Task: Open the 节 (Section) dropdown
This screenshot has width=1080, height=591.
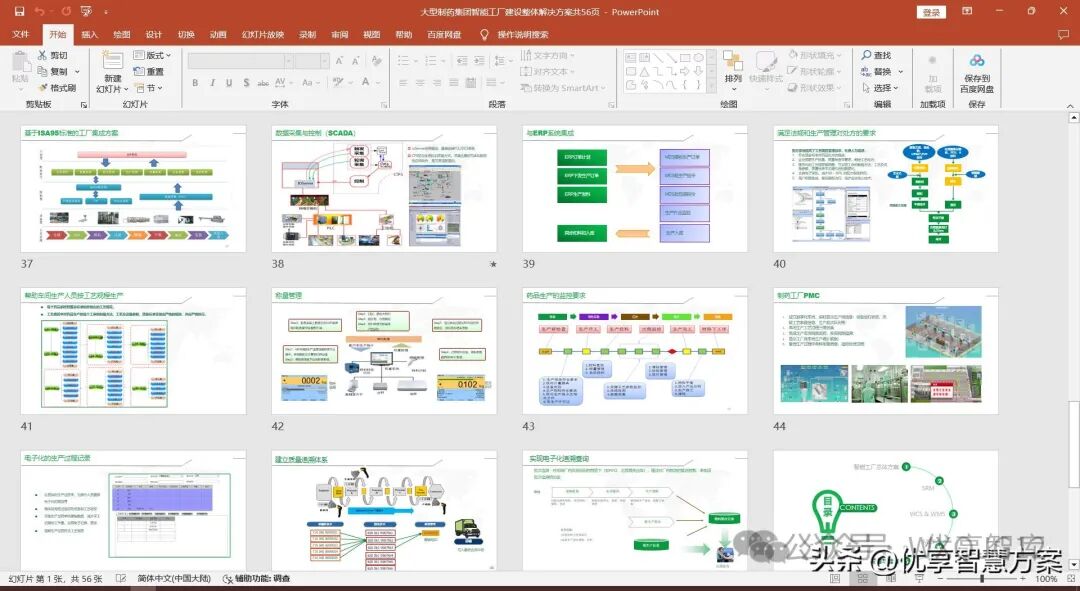Action: coord(149,88)
